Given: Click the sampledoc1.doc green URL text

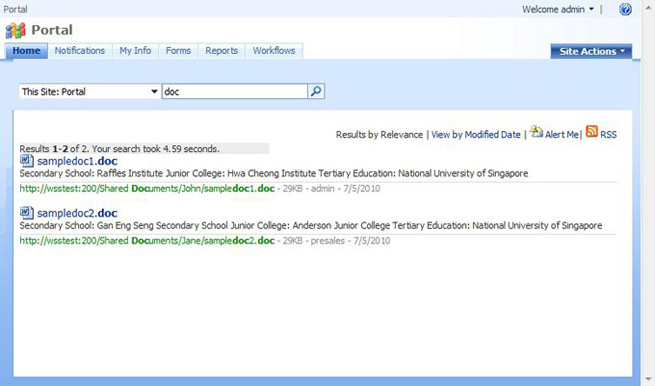Looking at the screenshot, I should point(147,188).
